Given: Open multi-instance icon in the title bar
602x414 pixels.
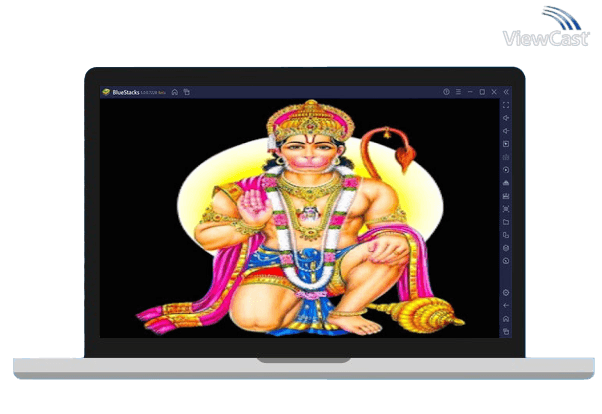Looking at the screenshot, I should (x=187, y=92).
